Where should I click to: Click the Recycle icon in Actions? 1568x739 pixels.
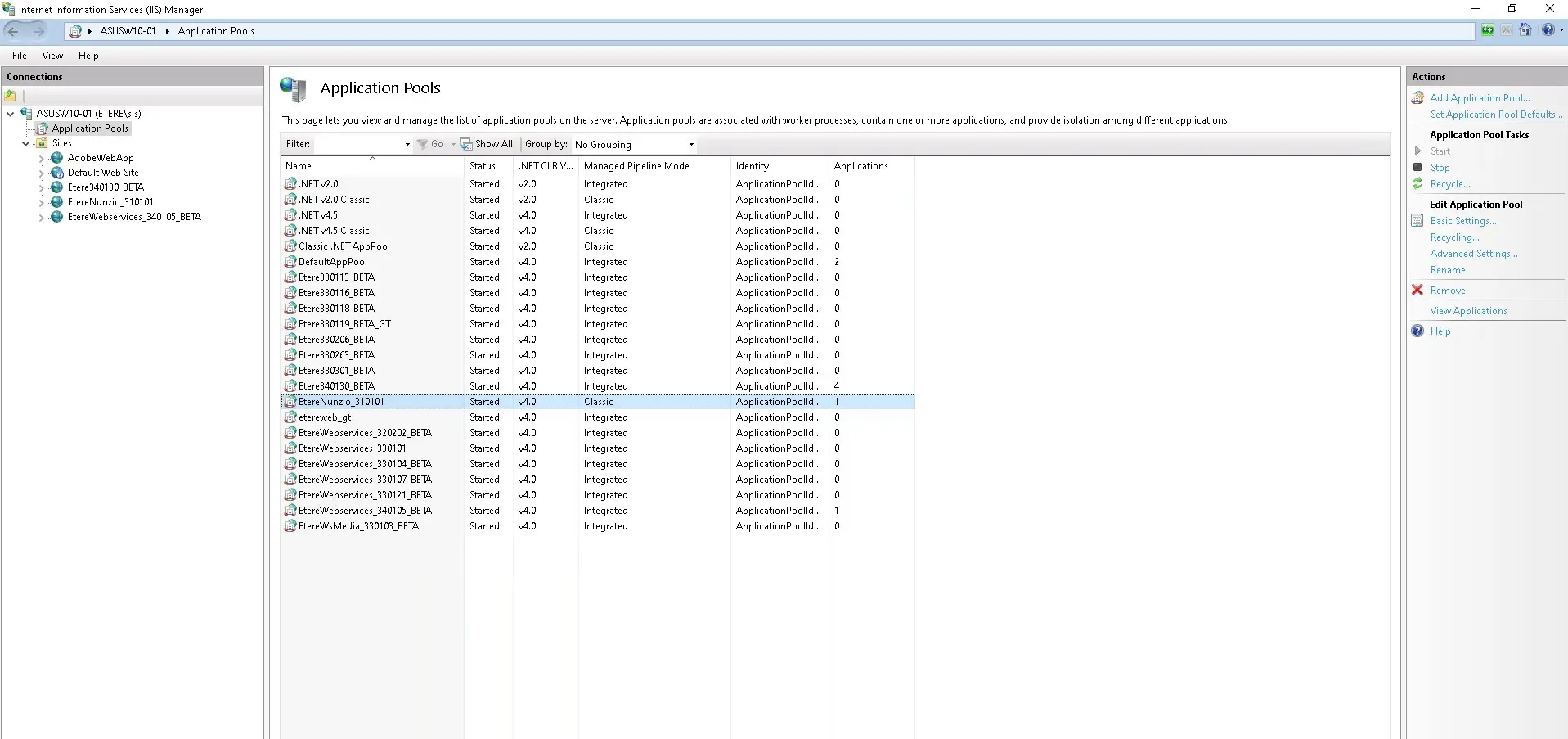pos(1417,184)
